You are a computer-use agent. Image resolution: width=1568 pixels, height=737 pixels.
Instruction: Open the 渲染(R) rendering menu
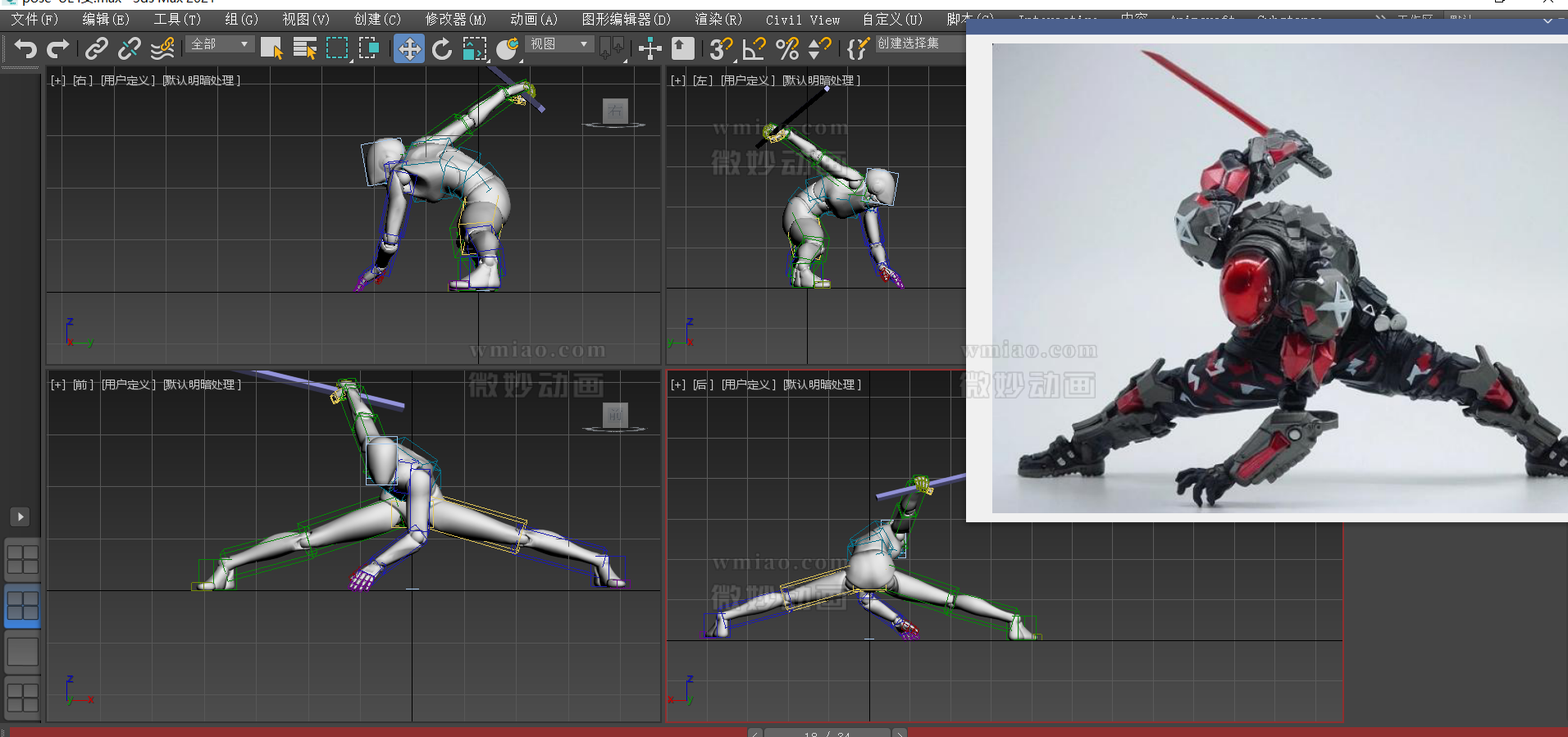tap(718, 20)
